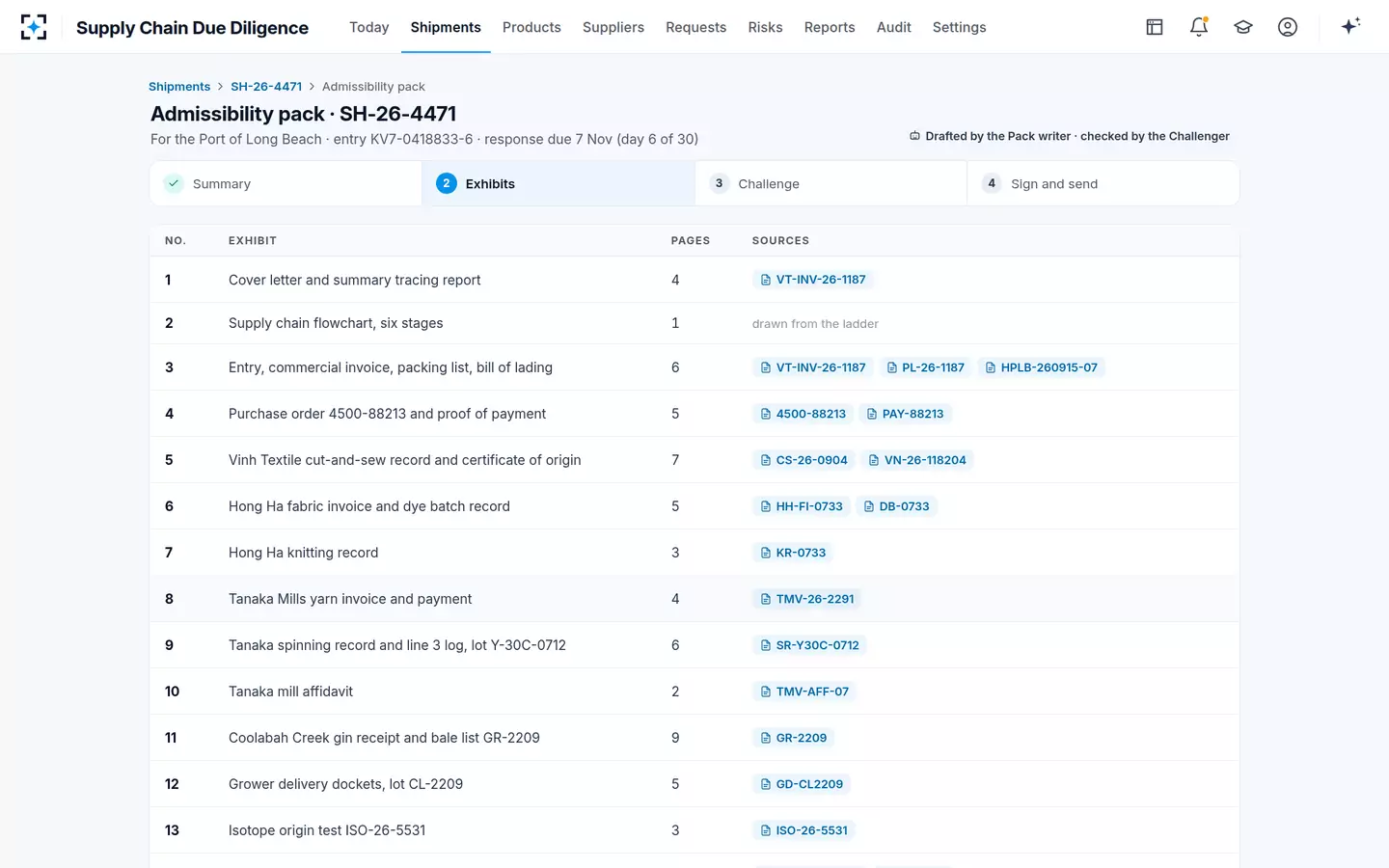The height and width of the screenshot is (868, 1389).
Task: Switch to the Challenge step
Action: (x=831, y=183)
